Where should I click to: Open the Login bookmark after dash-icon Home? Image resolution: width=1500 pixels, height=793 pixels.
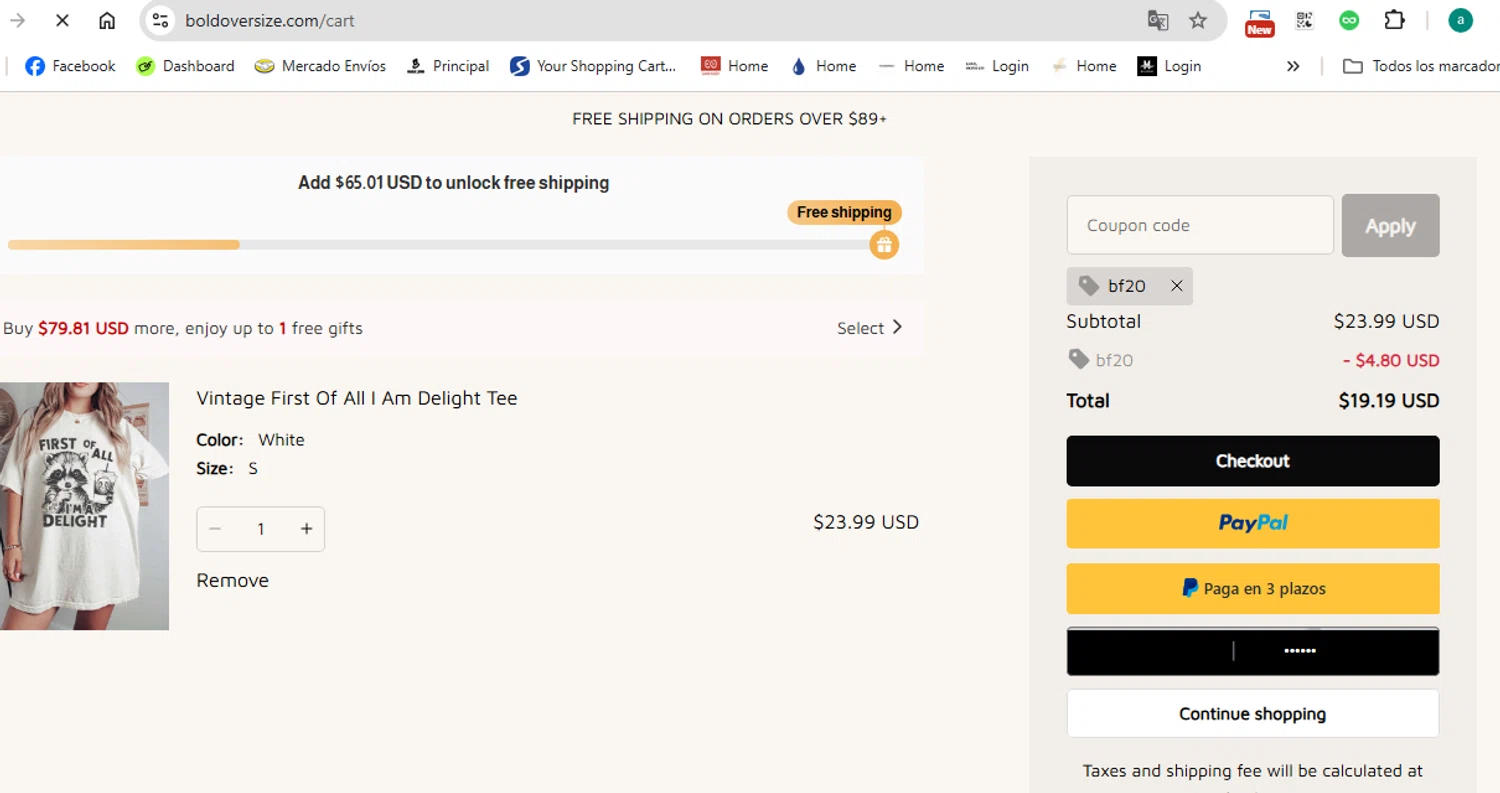click(x=997, y=66)
